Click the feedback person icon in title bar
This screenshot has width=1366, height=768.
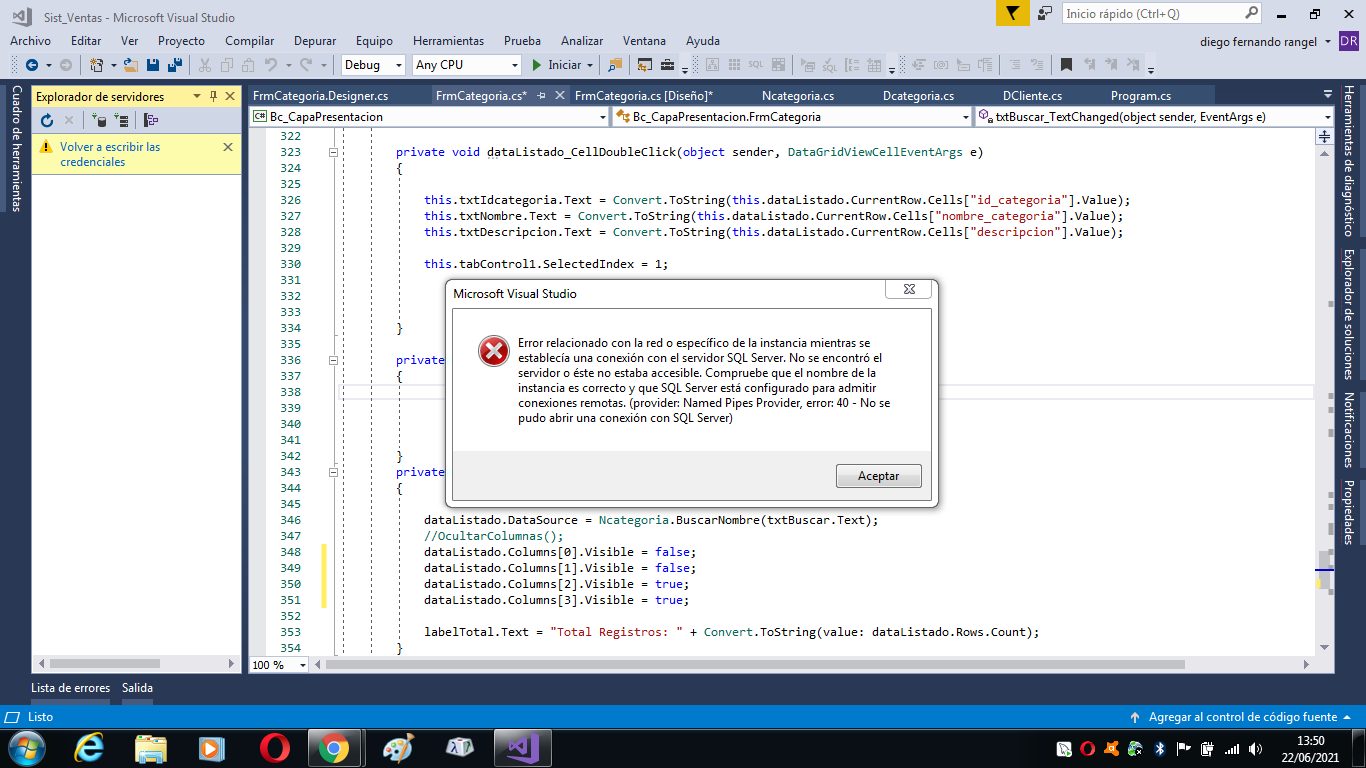(1045, 13)
